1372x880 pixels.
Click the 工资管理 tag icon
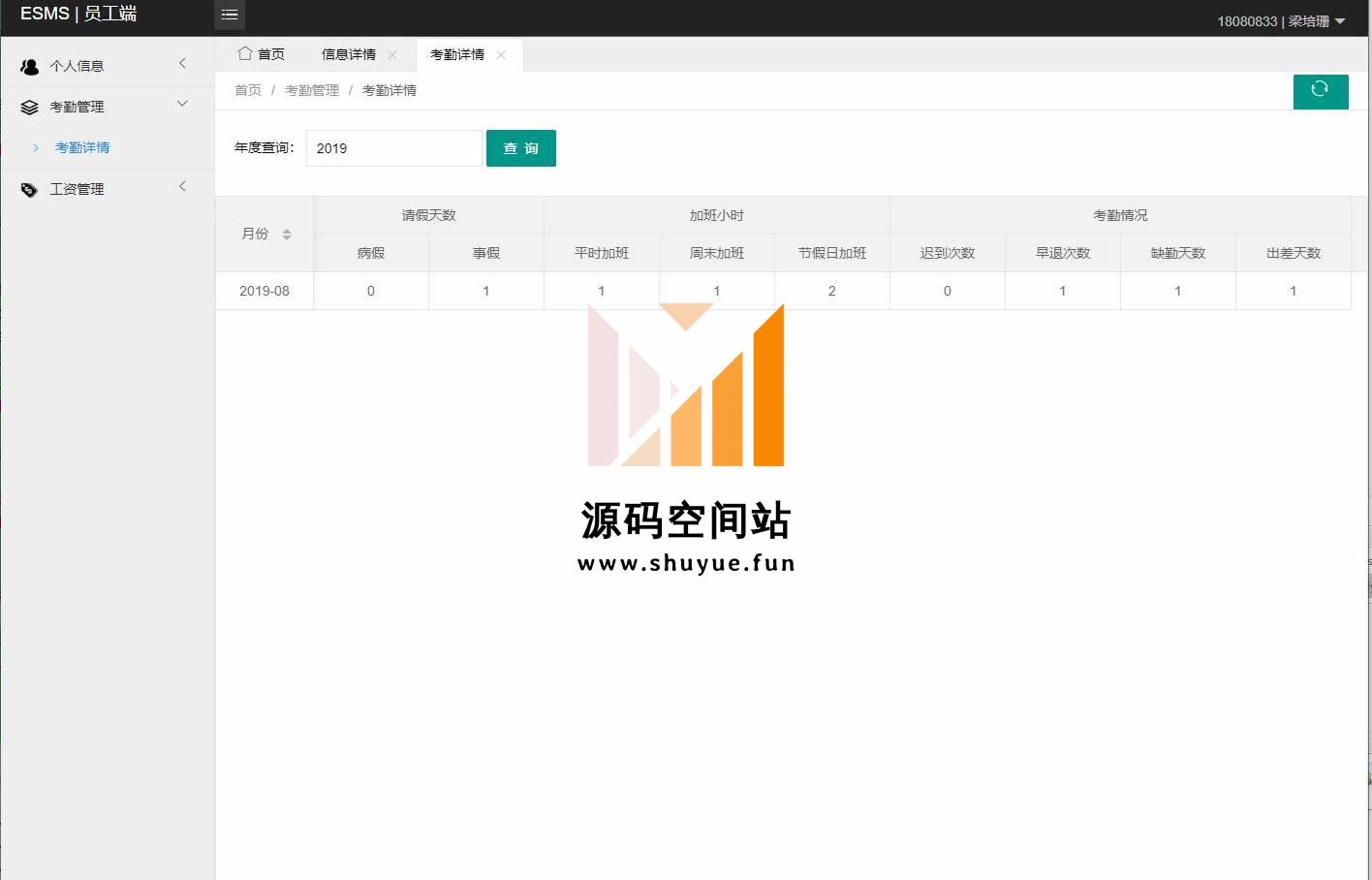[29, 190]
